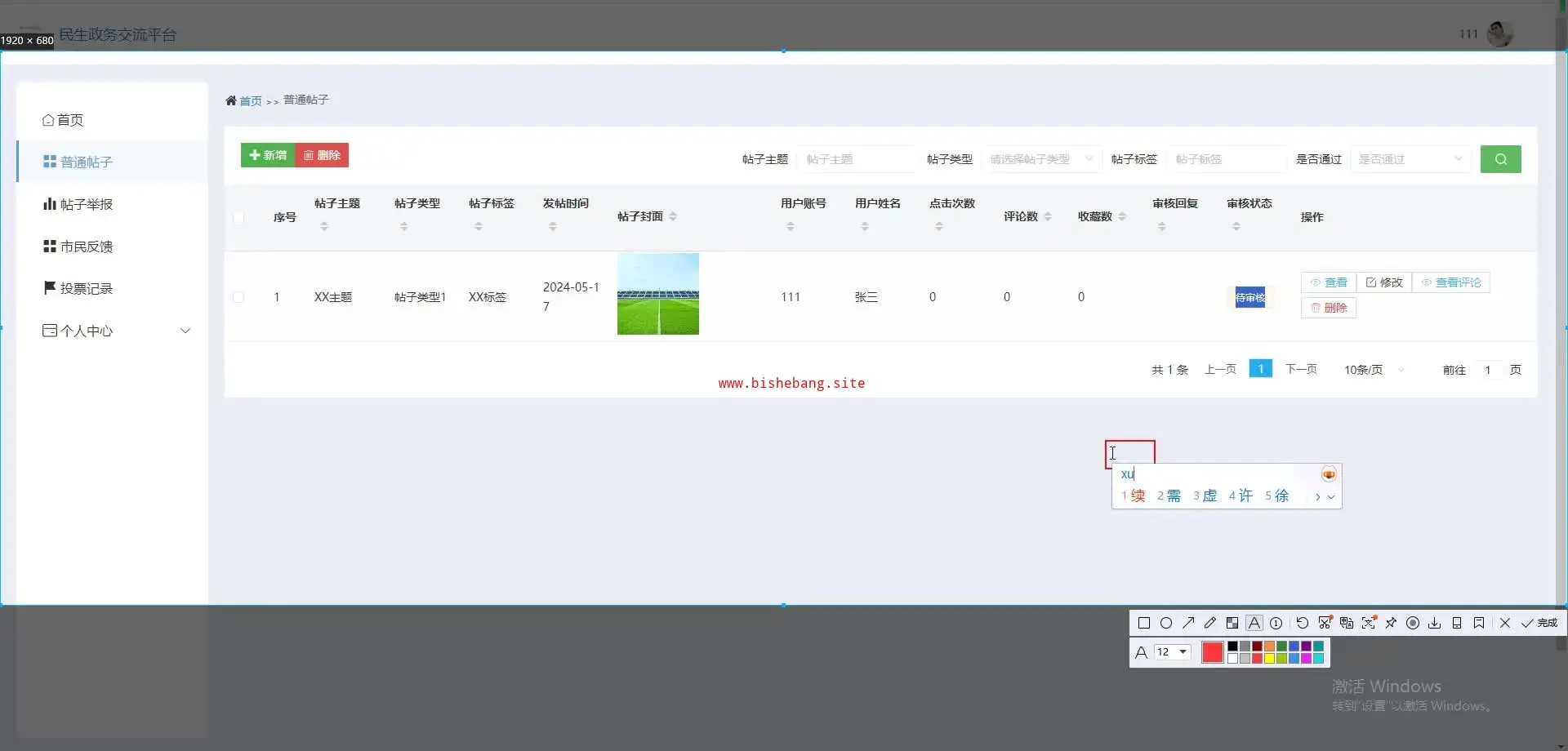Select the text annotation tool
Viewport: 1568px width, 751px height.
pyautogui.click(x=1254, y=623)
